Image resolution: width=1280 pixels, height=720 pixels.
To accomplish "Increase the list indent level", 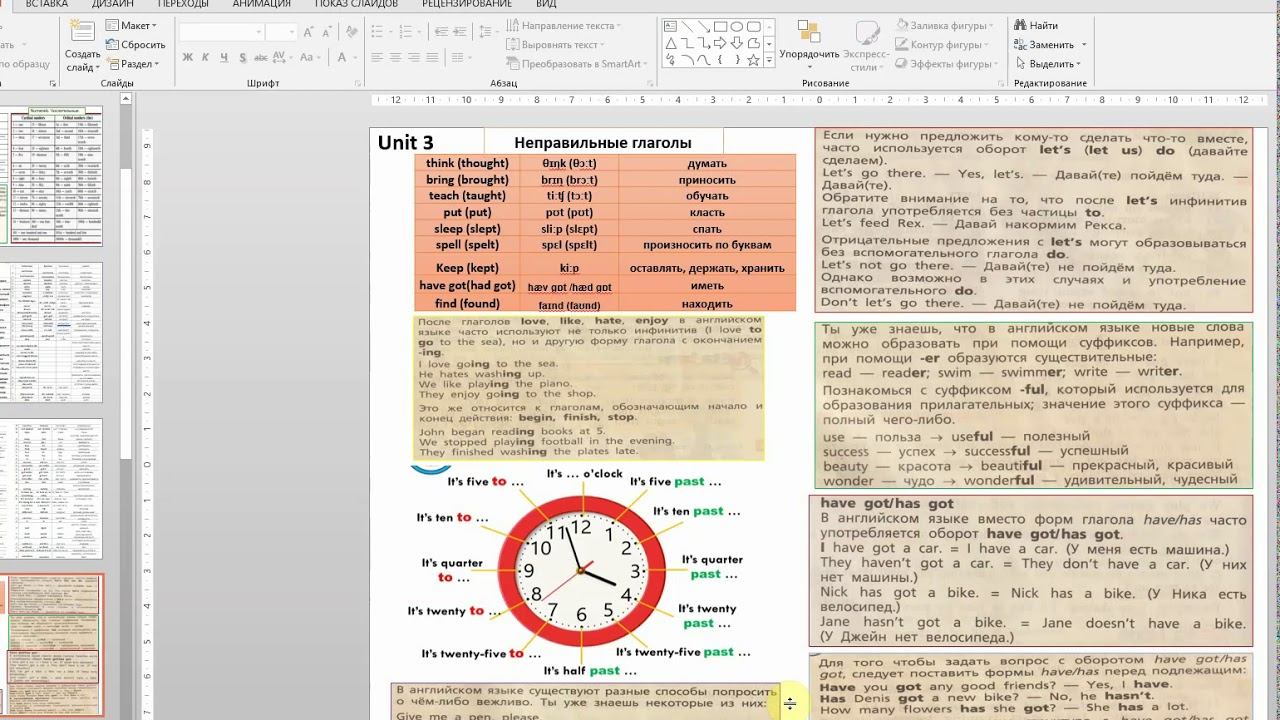I will tap(460, 31).
